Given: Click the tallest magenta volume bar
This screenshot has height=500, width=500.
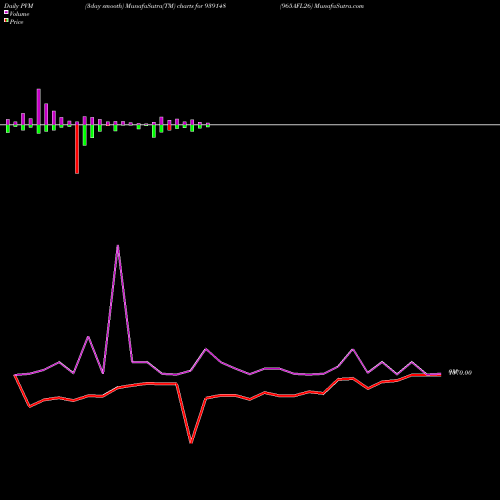Looking at the screenshot, I should [39, 107].
